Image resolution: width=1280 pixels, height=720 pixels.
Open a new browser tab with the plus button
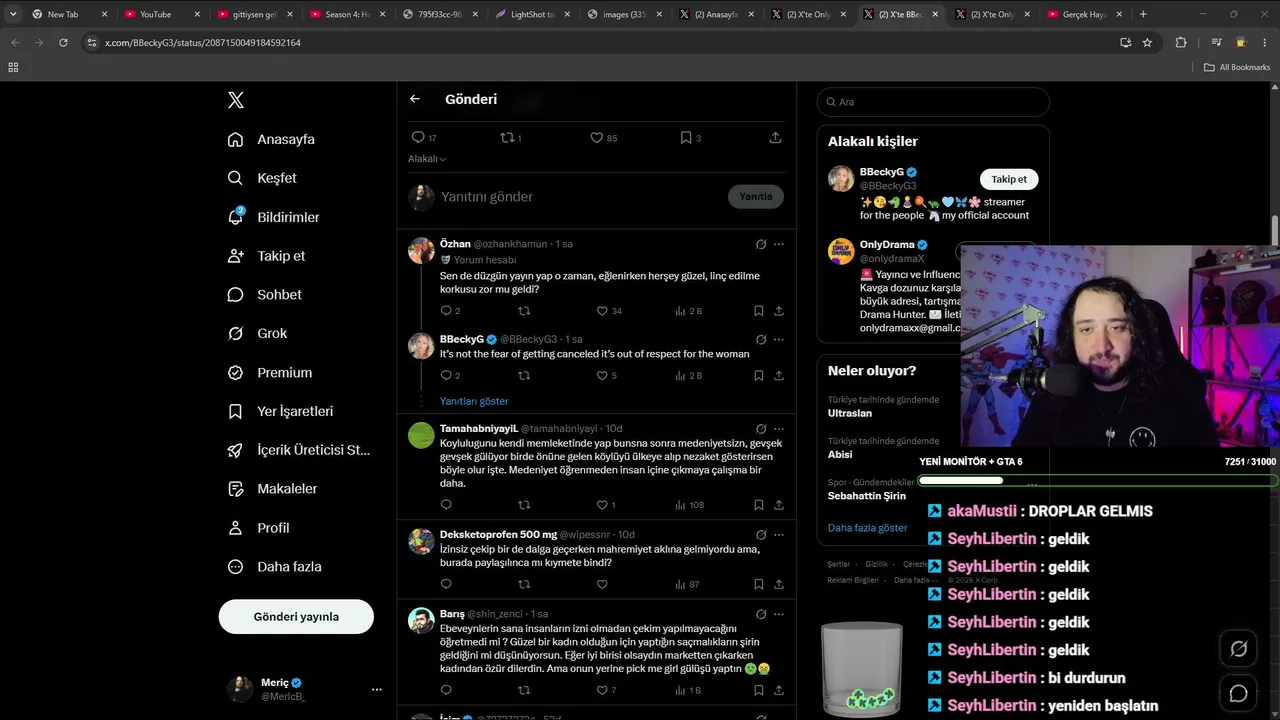(x=1143, y=14)
